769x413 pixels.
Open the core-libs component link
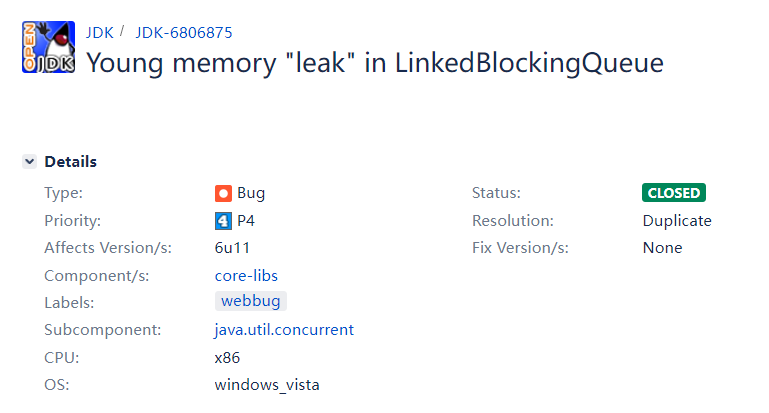click(x=246, y=275)
